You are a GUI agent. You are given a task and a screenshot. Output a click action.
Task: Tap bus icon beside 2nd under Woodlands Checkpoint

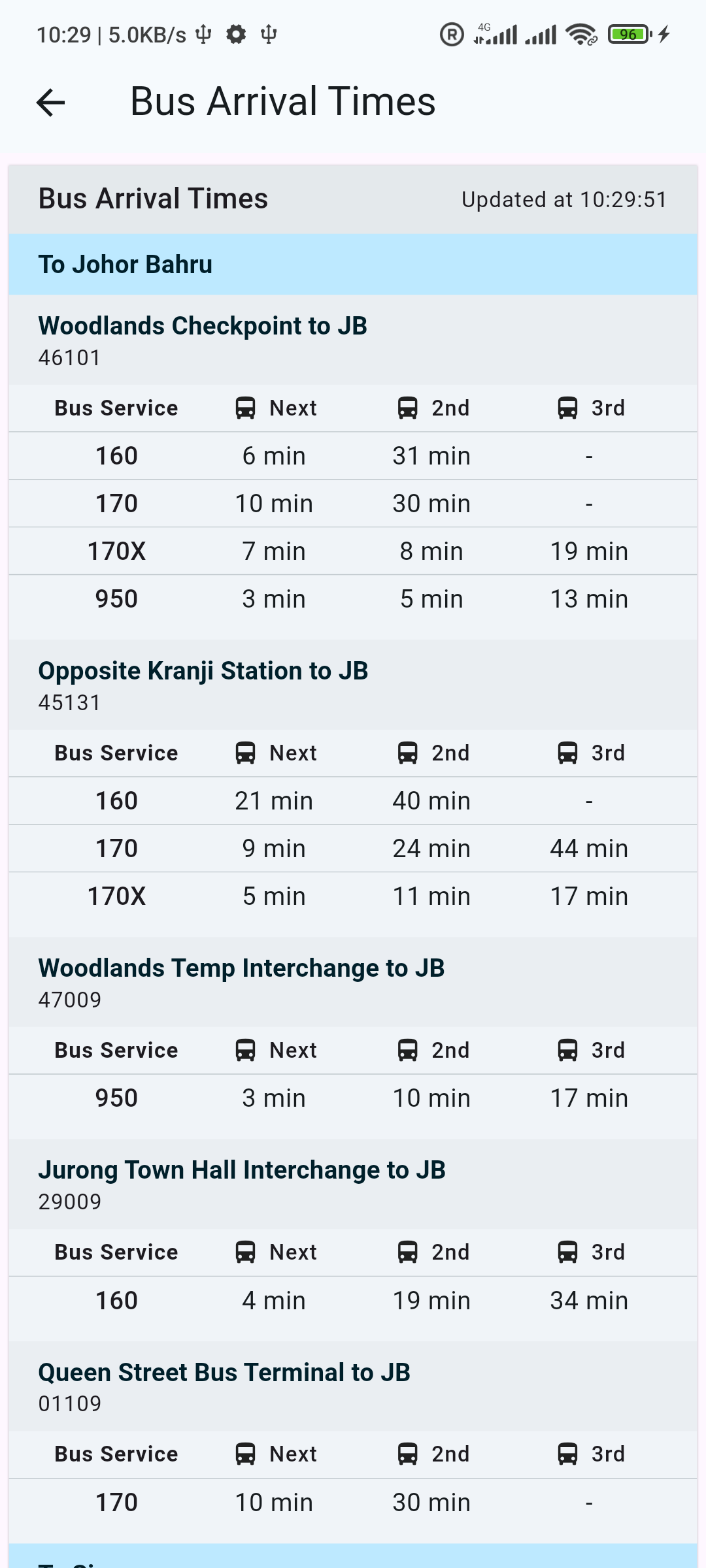click(407, 408)
